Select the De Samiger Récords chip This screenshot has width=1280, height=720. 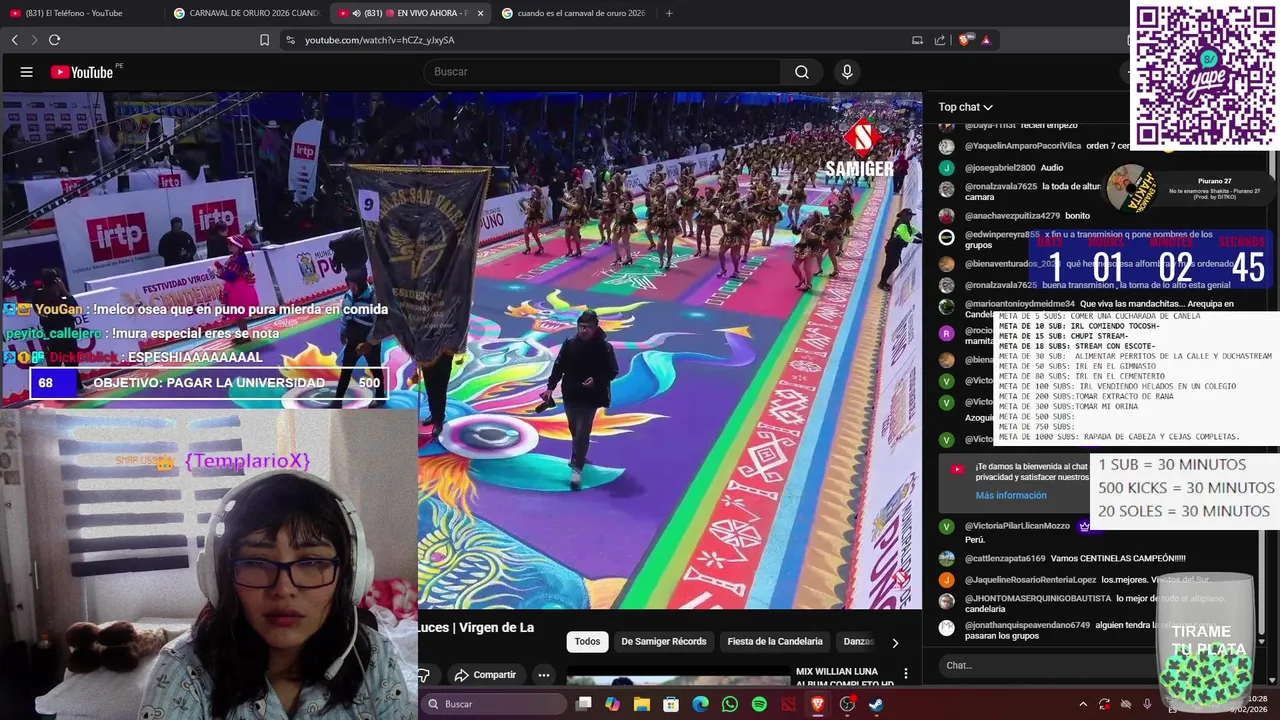click(x=664, y=642)
